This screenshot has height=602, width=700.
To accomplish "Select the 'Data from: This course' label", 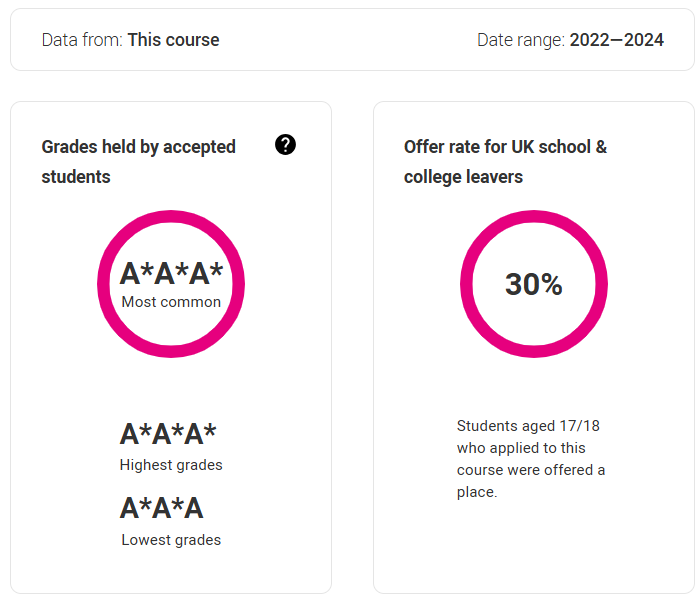I will pyautogui.click(x=130, y=40).
